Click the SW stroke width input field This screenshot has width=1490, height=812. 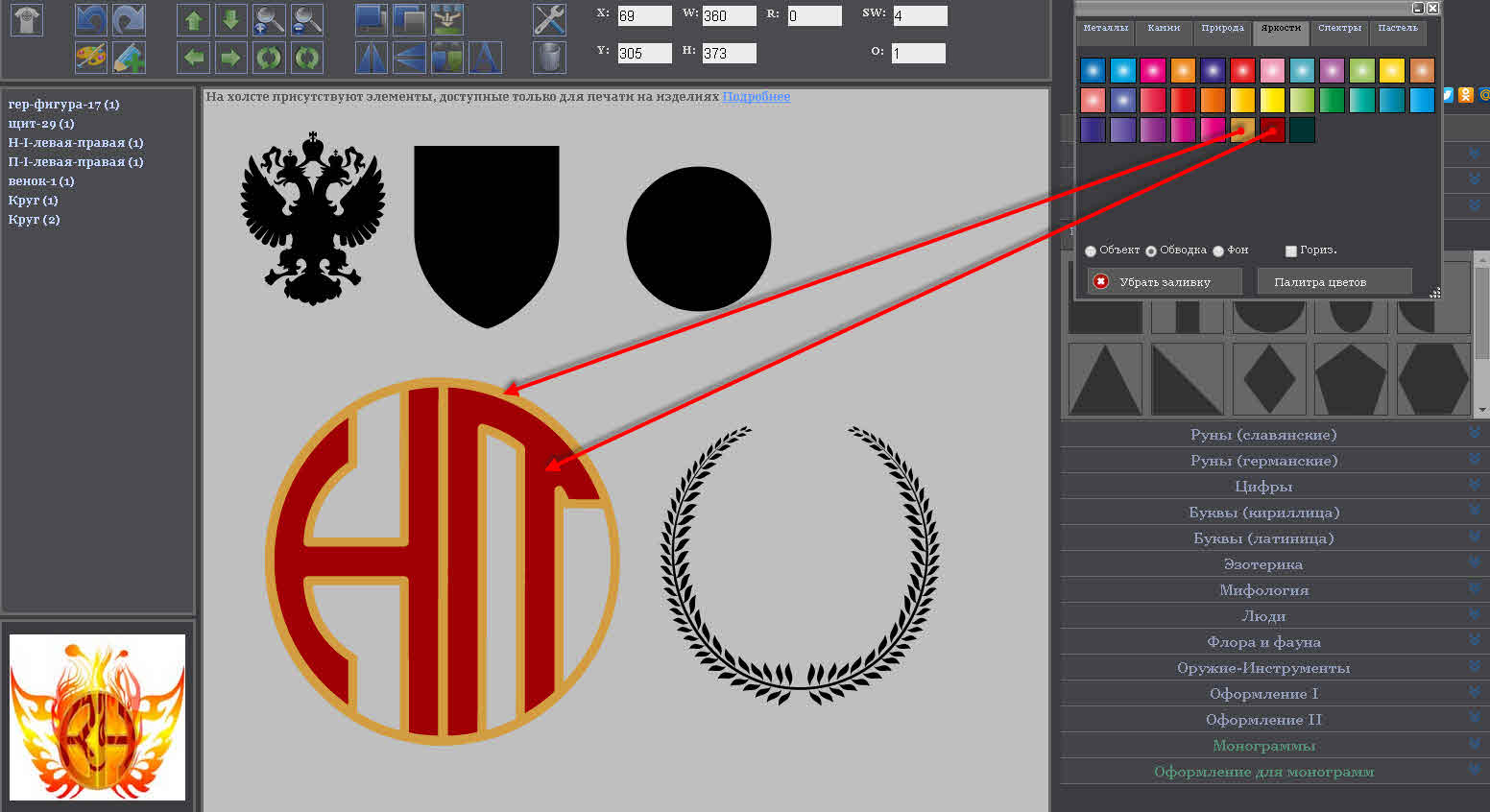(x=920, y=15)
